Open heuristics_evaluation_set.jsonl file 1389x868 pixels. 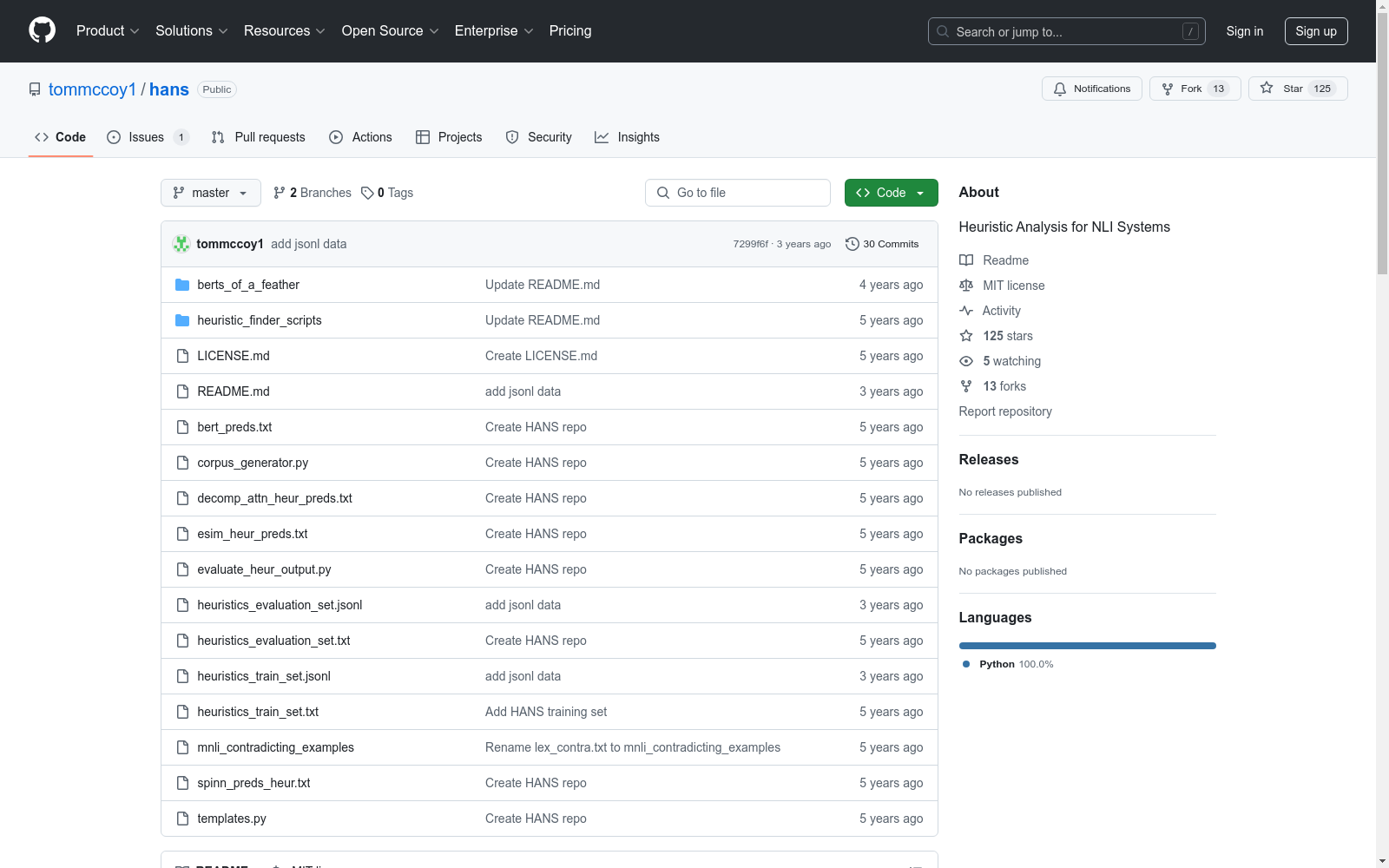(x=280, y=605)
